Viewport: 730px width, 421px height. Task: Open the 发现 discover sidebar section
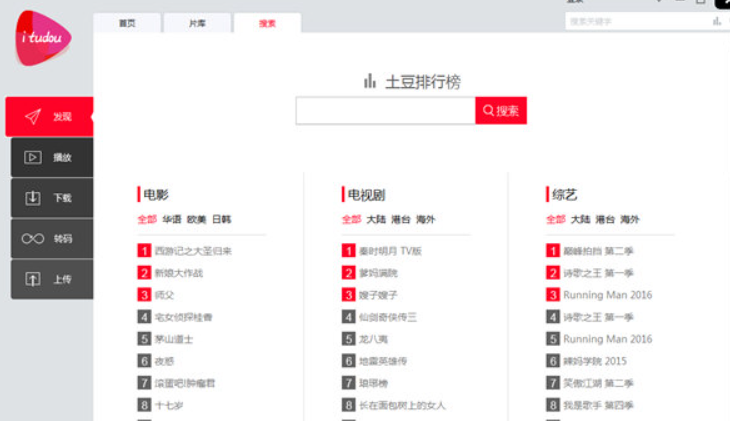[49, 116]
